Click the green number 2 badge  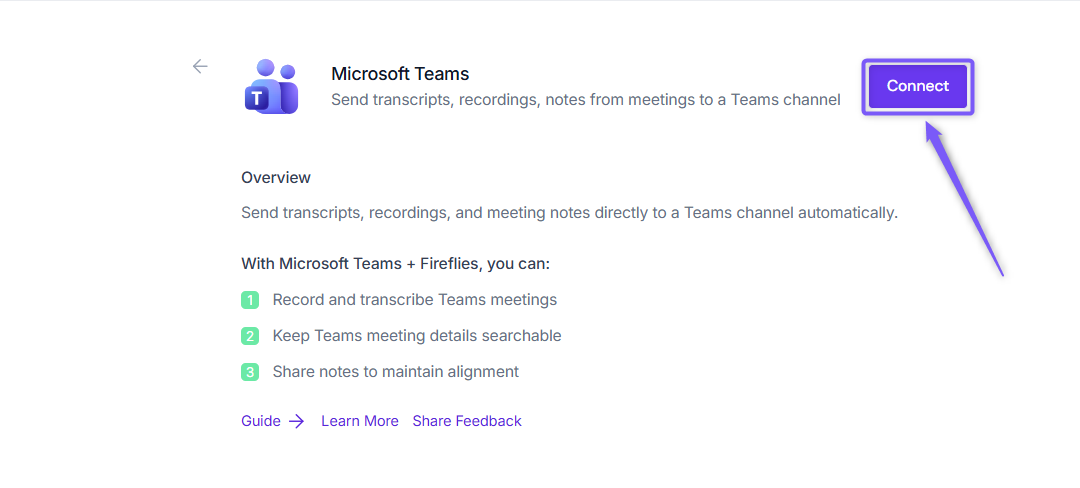click(x=250, y=336)
